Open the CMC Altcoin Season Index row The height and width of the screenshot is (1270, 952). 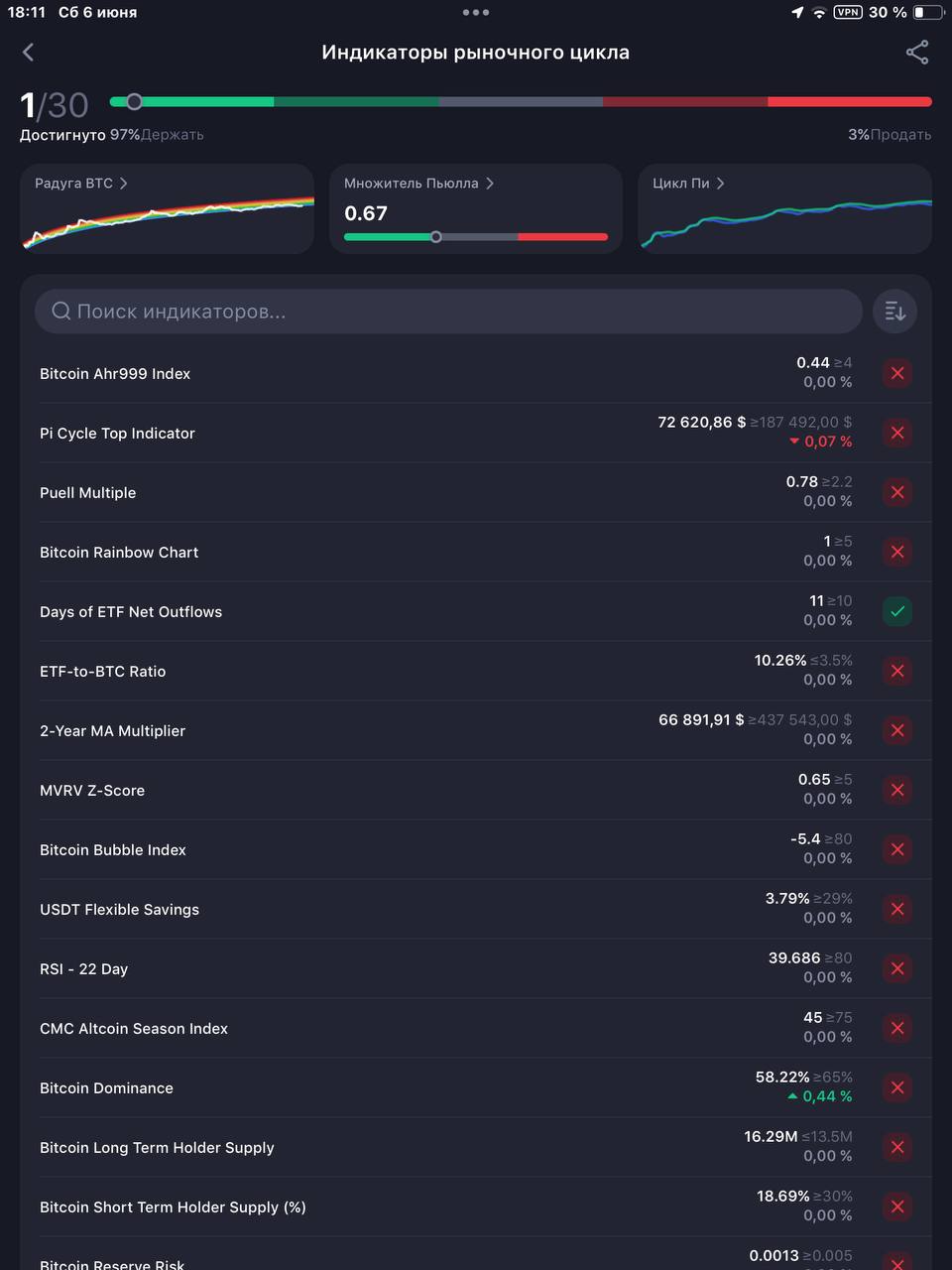pos(476,1028)
